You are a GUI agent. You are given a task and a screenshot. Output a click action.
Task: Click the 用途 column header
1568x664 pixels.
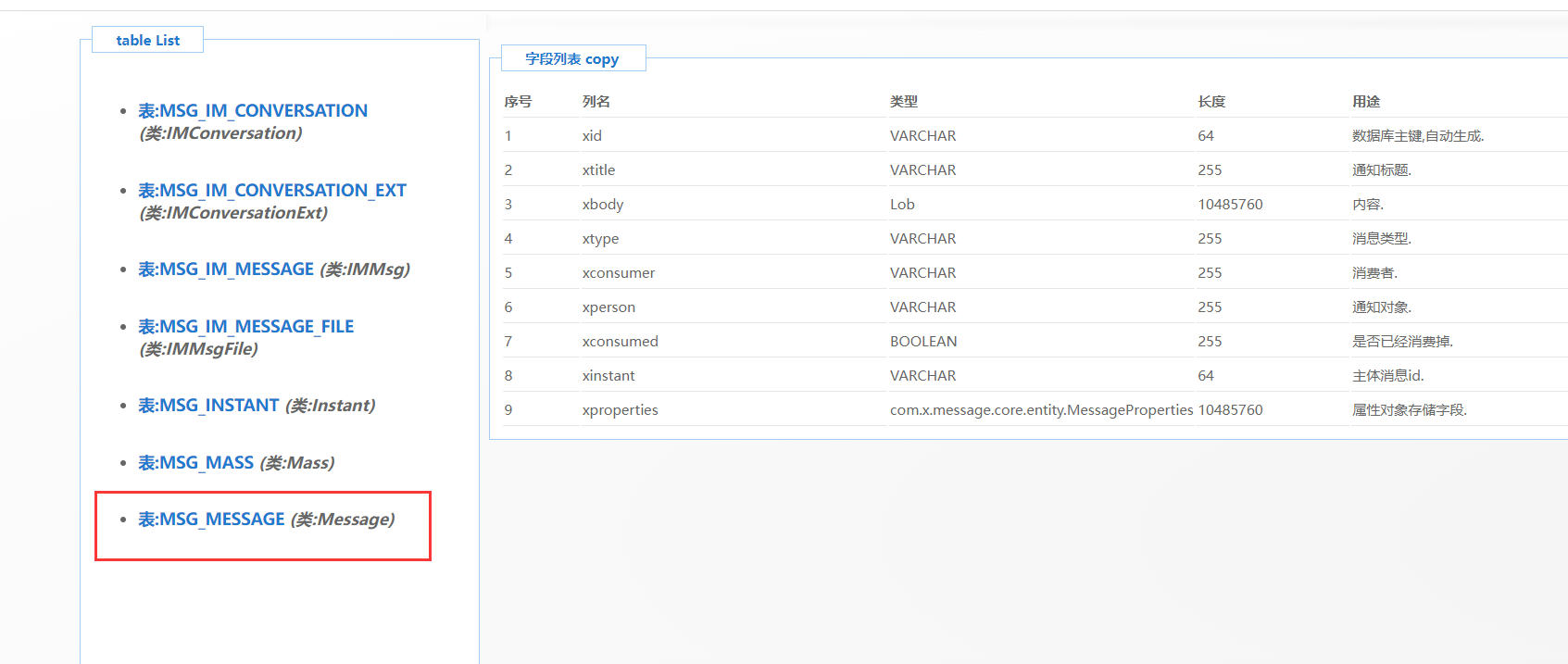1366,102
